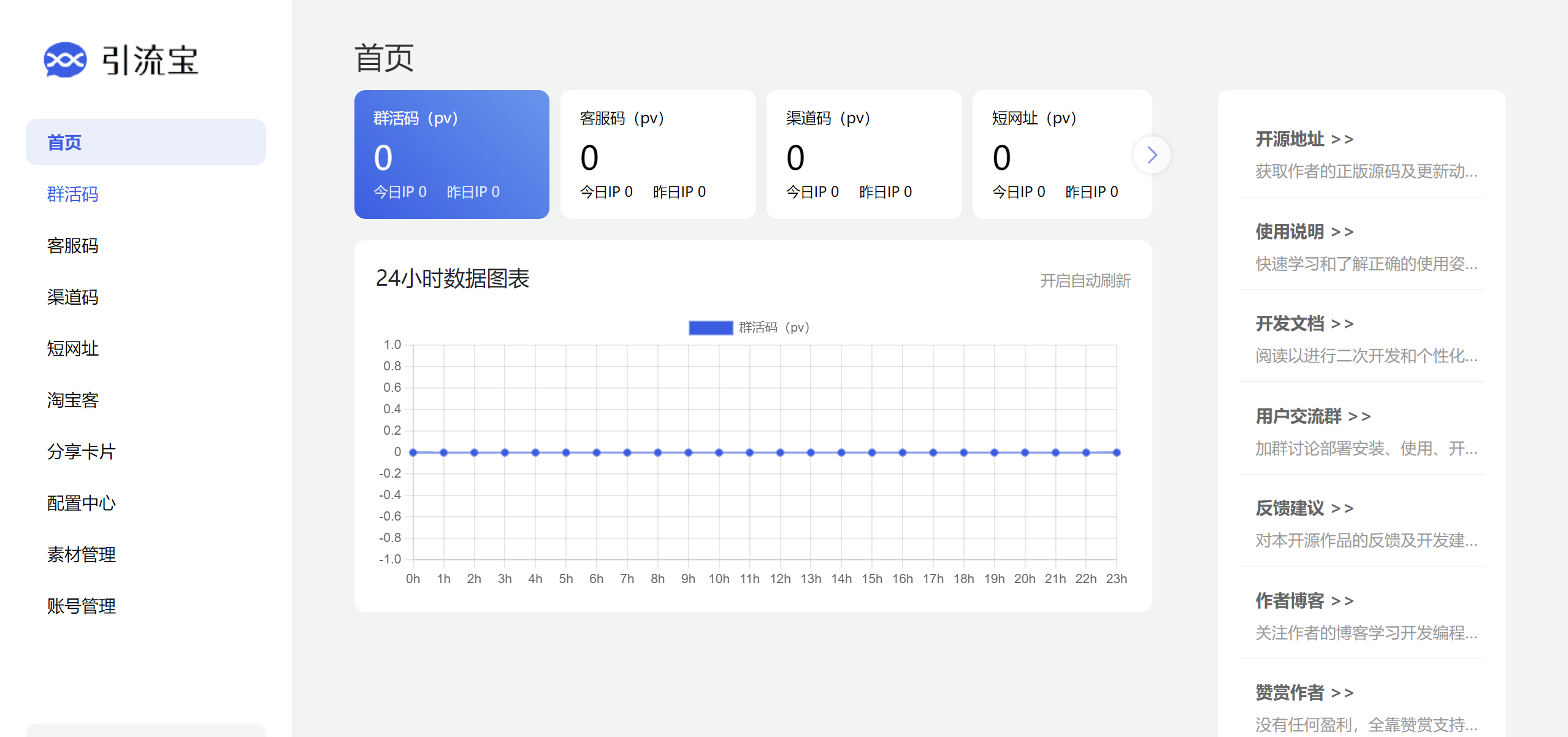The height and width of the screenshot is (737, 1568).
Task: Open the 反馈建议 >> link
Action: click(x=1304, y=508)
